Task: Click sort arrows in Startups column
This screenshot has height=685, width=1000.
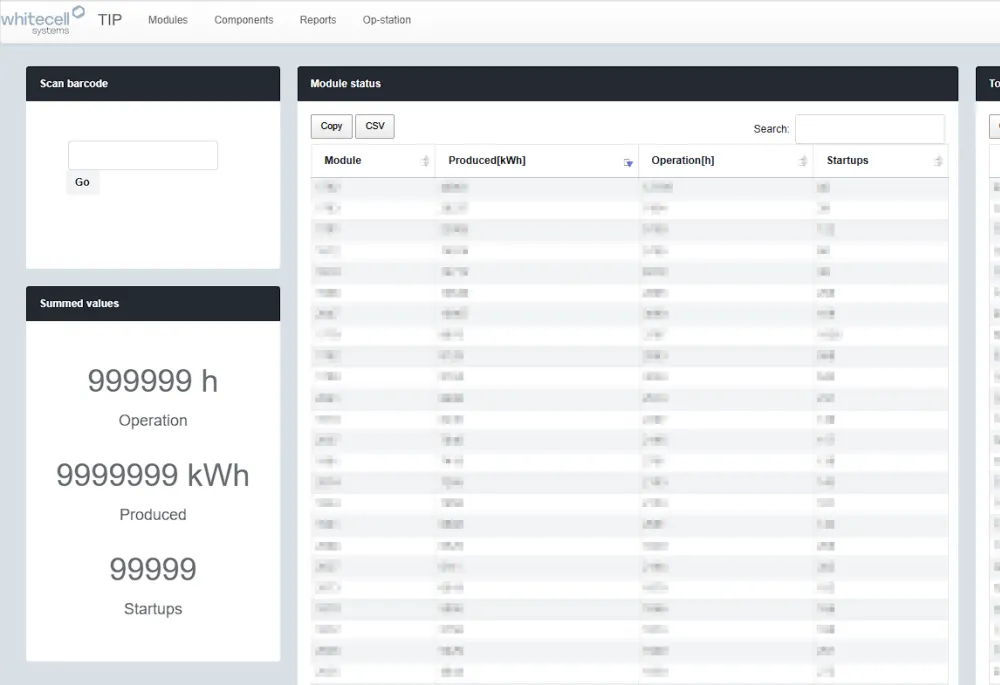Action: point(938,161)
